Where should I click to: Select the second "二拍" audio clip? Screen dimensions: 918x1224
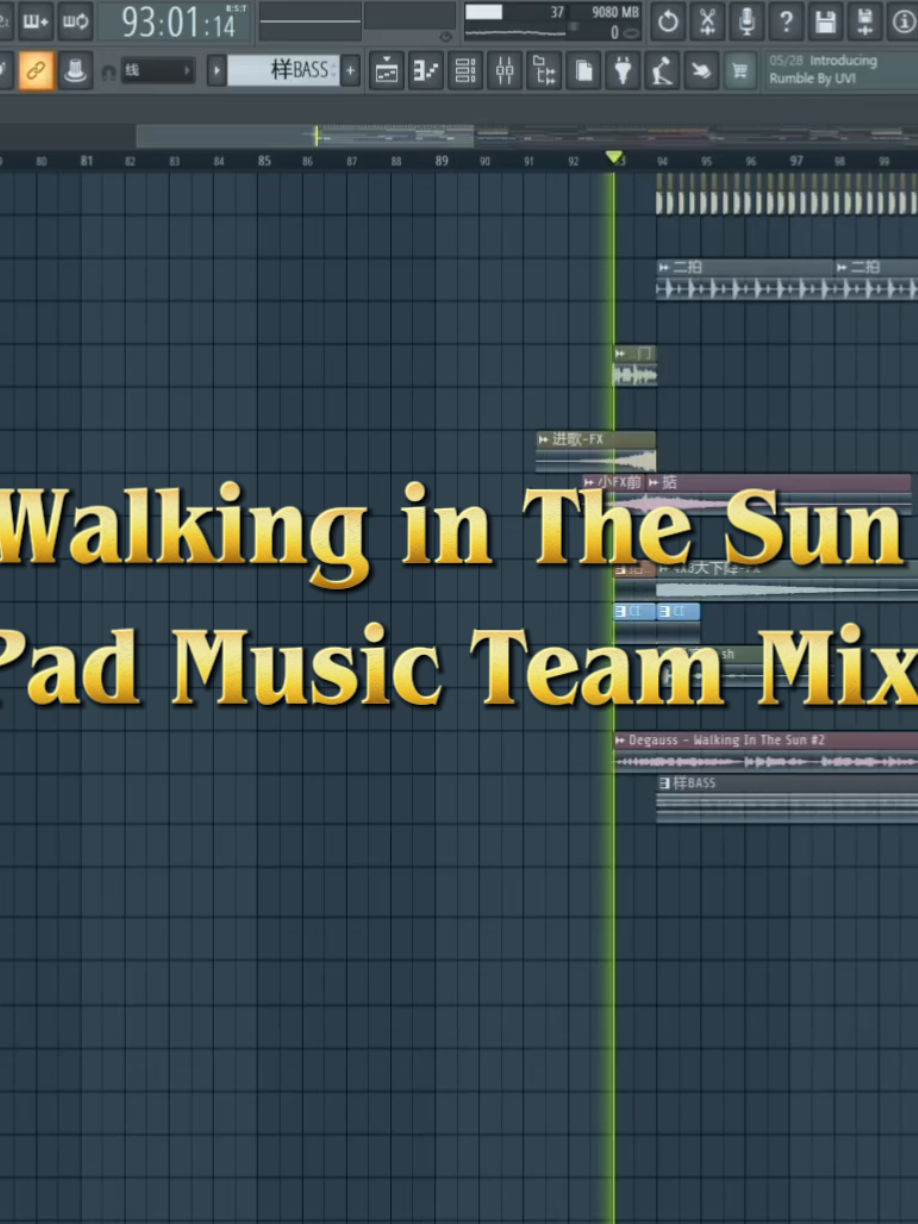pos(876,280)
